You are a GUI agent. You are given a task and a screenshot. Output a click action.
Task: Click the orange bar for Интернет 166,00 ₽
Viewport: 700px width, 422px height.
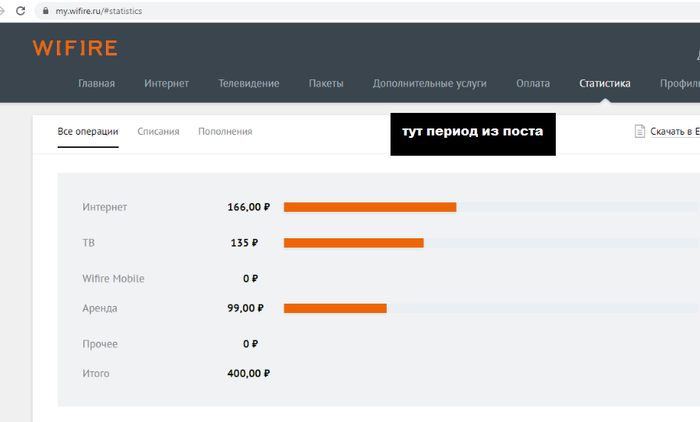pyautogui.click(x=370, y=207)
